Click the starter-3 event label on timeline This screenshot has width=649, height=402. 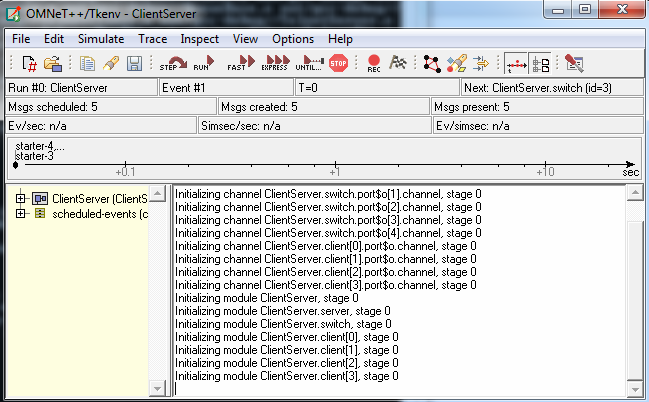(34, 156)
